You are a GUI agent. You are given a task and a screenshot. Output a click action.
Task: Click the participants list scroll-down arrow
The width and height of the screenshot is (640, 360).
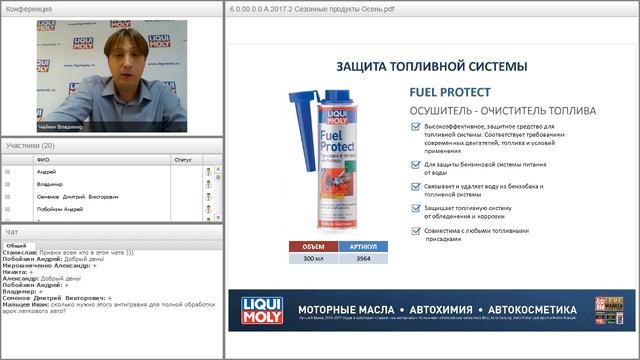[218, 218]
